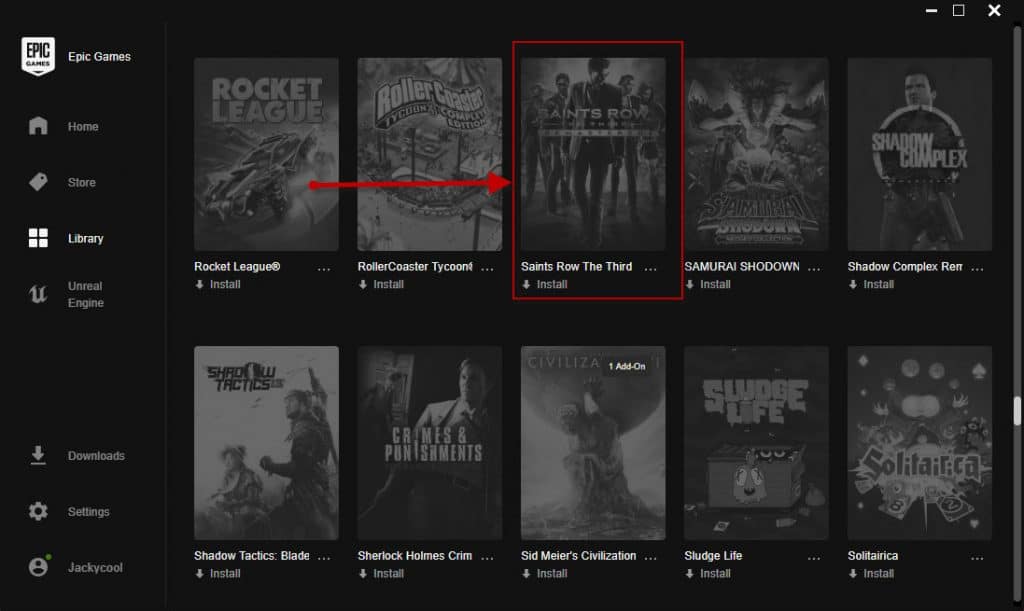This screenshot has width=1024, height=611.
Task: Install Sludge Life via Install text
Action: coord(715,573)
